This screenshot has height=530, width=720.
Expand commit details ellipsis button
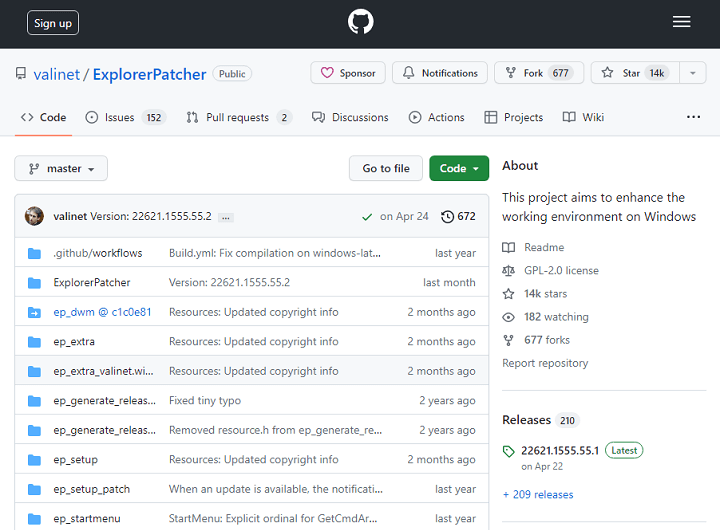pyautogui.click(x=226, y=218)
